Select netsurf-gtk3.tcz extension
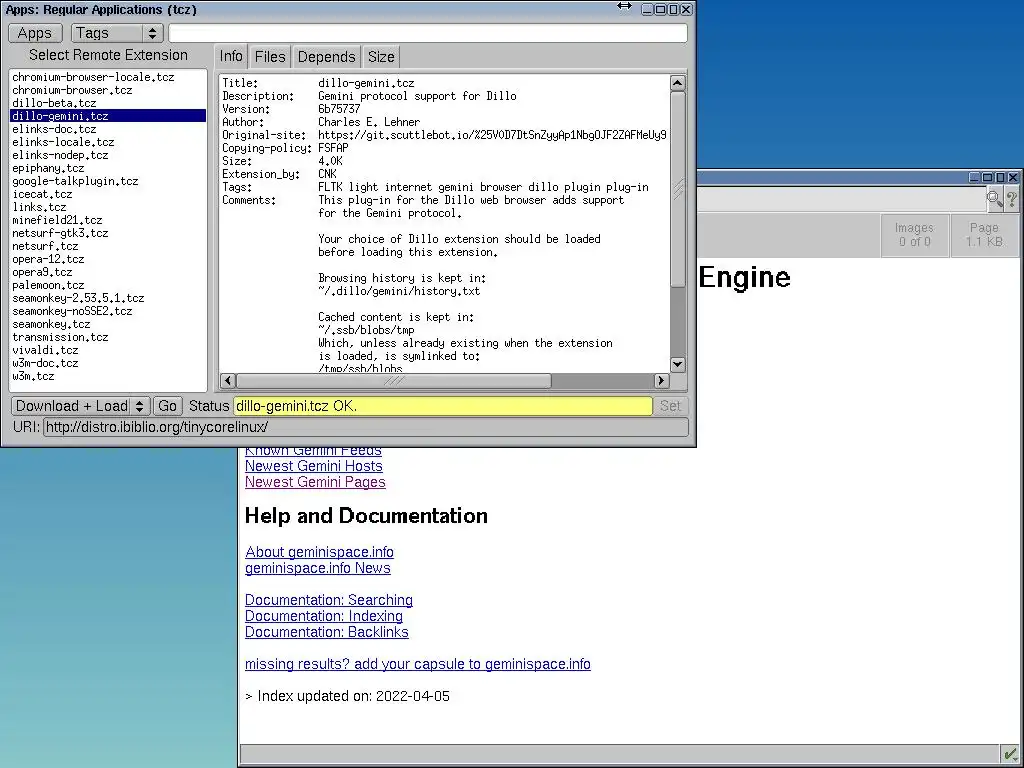 click(x=108, y=233)
